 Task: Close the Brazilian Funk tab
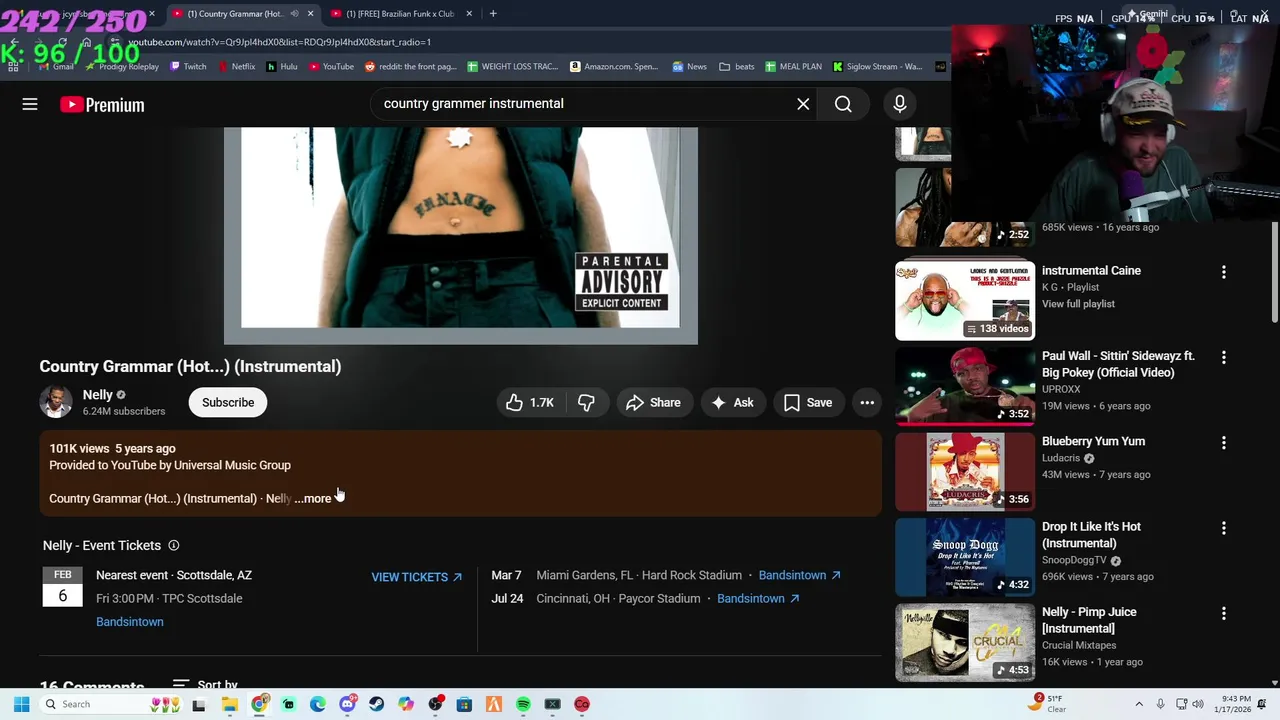pyautogui.click(x=469, y=14)
